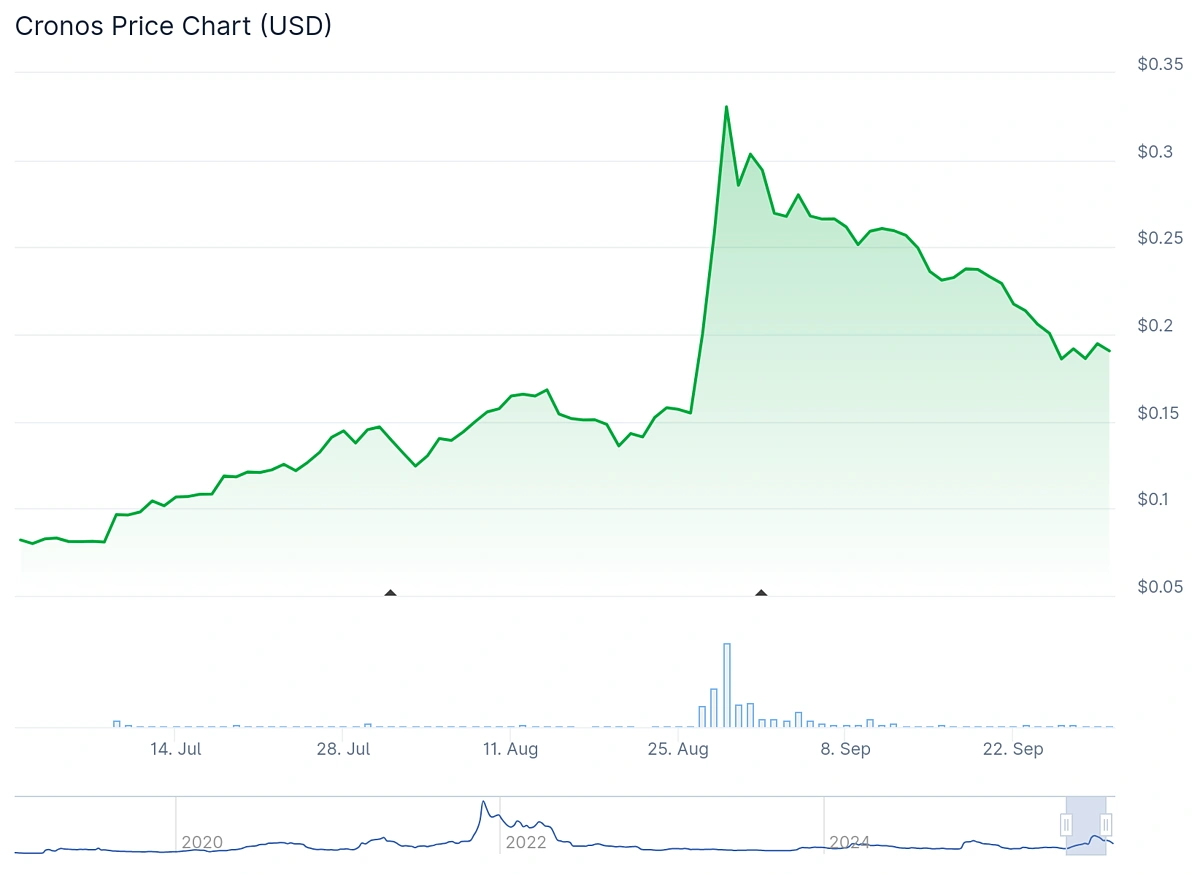Click the event marker triangle near early September
Screen dimensions: 1200x876
pyautogui.click(x=761, y=593)
